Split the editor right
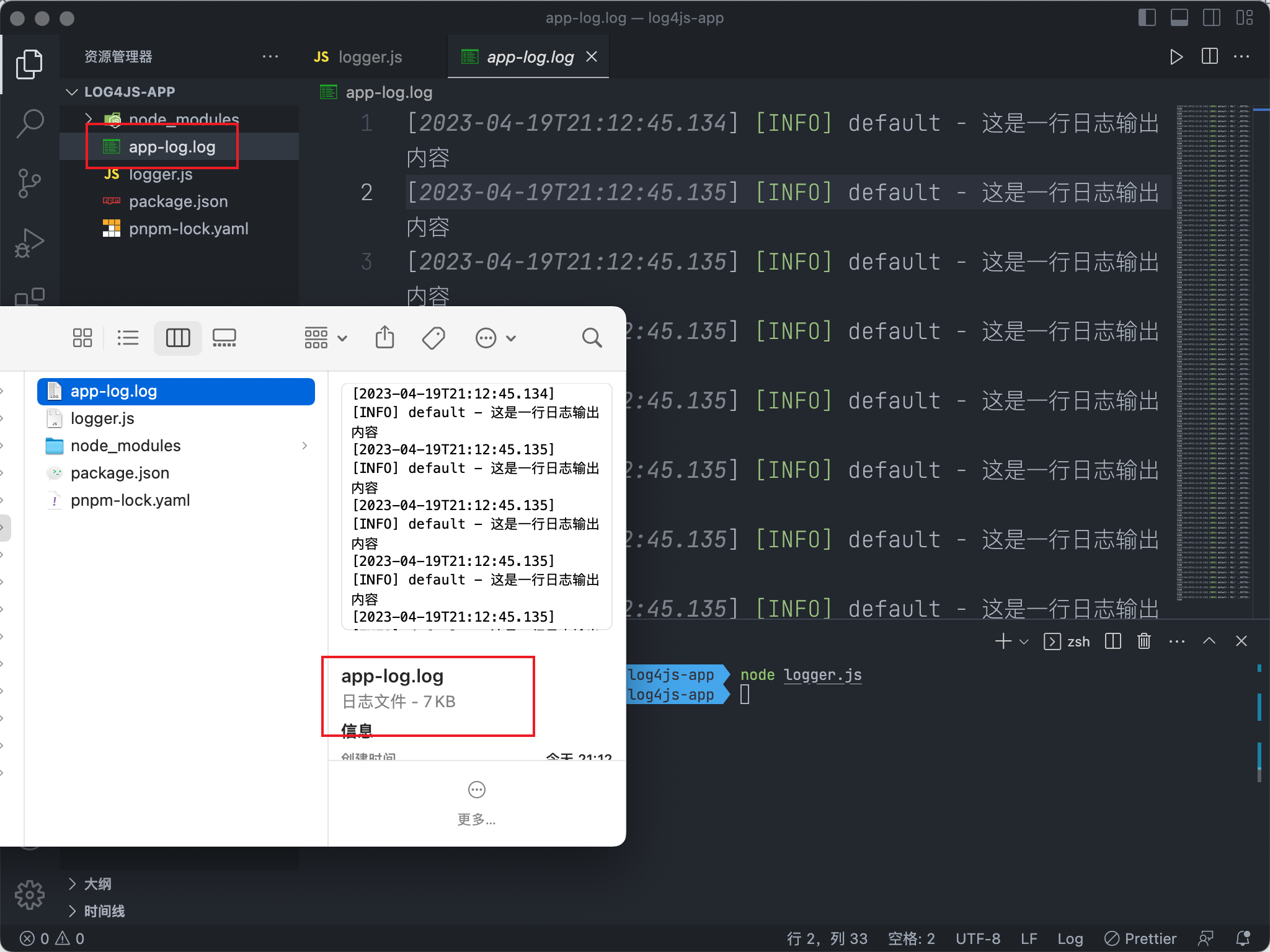Viewport: 1270px width, 952px height. 1209,56
